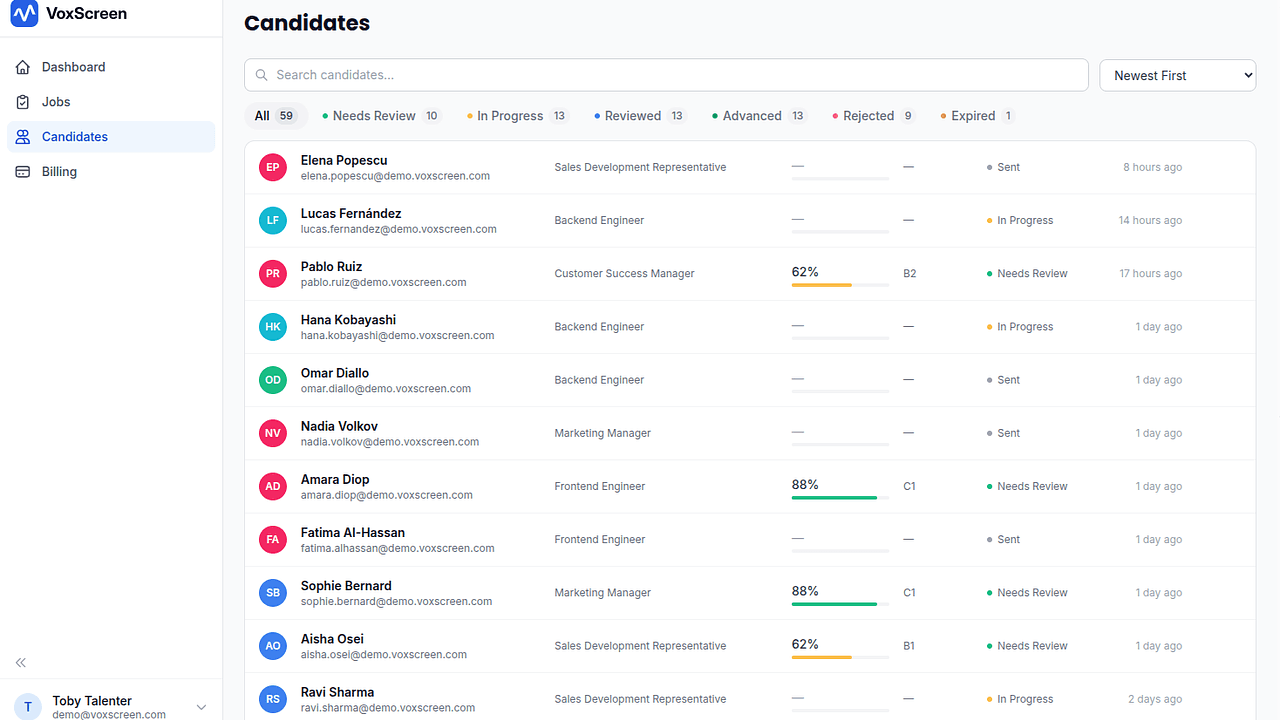The width and height of the screenshot is (1280, 720).
Task: Click Omar Diallo's OD avatar
Action: click(x=273, y=380)
